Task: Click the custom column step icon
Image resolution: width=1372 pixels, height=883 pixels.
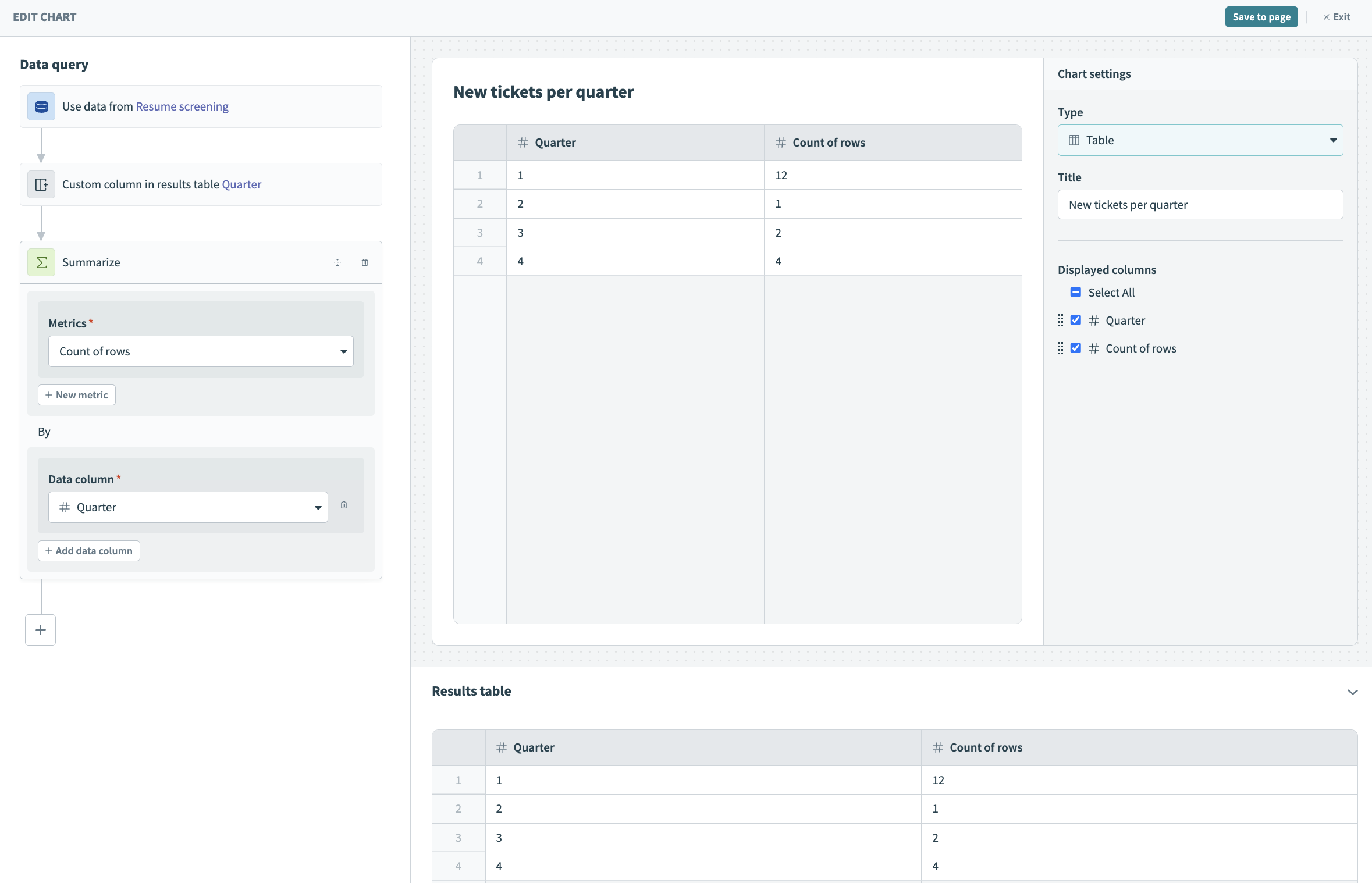Action: point(41,184)
